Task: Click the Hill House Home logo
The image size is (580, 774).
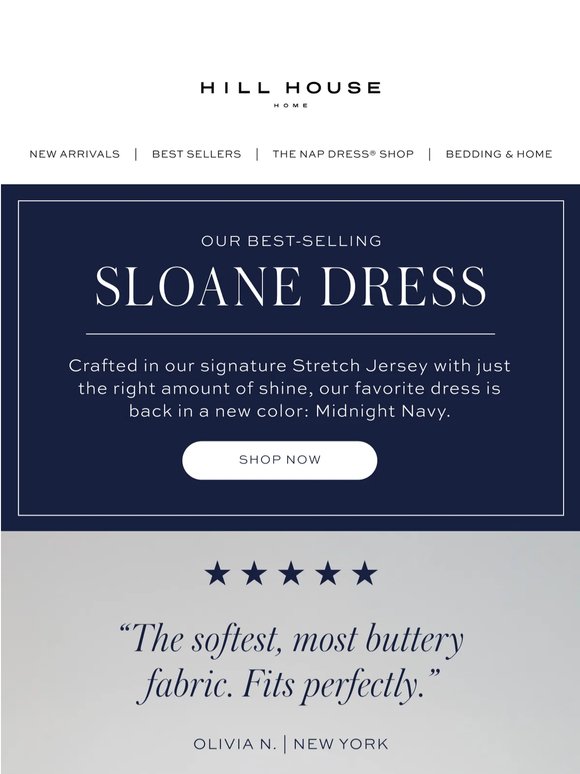Action: 290,94
